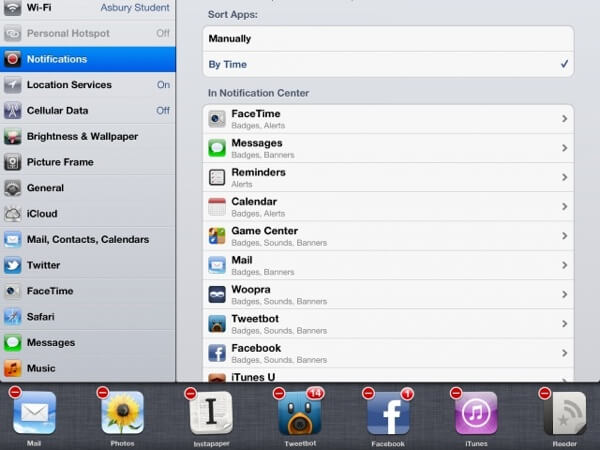Select By Time sort option

[x=388, y=64]
